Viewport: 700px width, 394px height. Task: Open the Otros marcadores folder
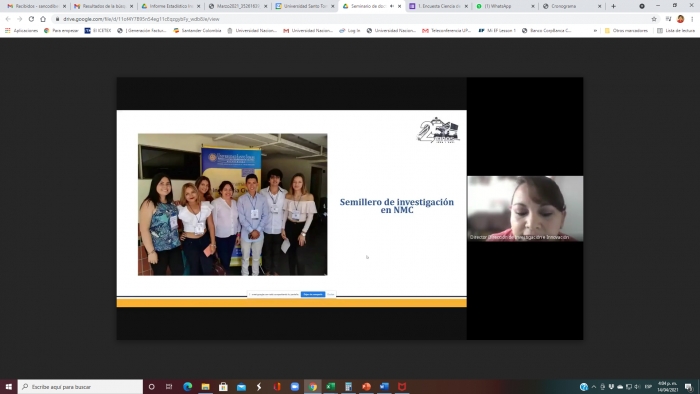coord(626,31)
